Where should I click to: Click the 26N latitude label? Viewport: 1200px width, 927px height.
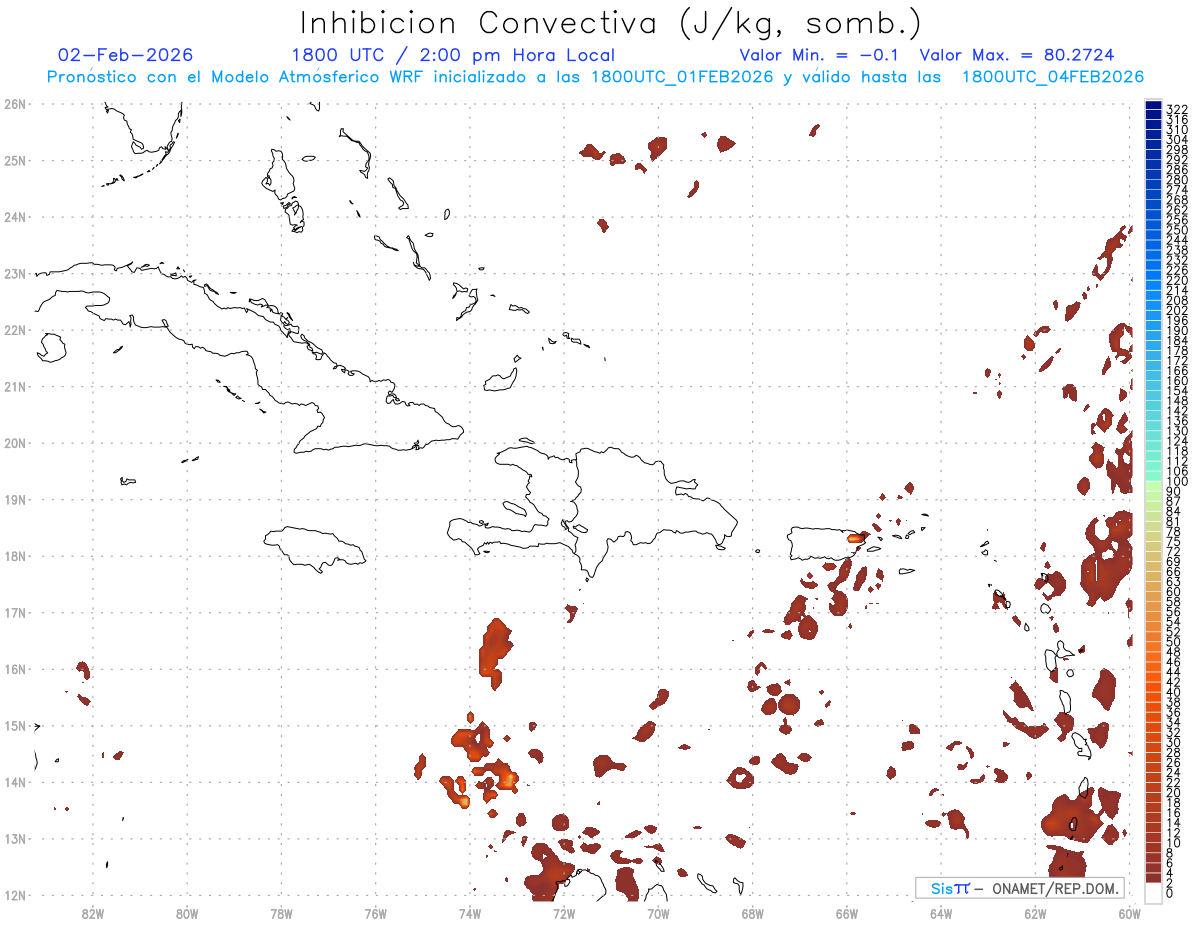click(14, 103)
